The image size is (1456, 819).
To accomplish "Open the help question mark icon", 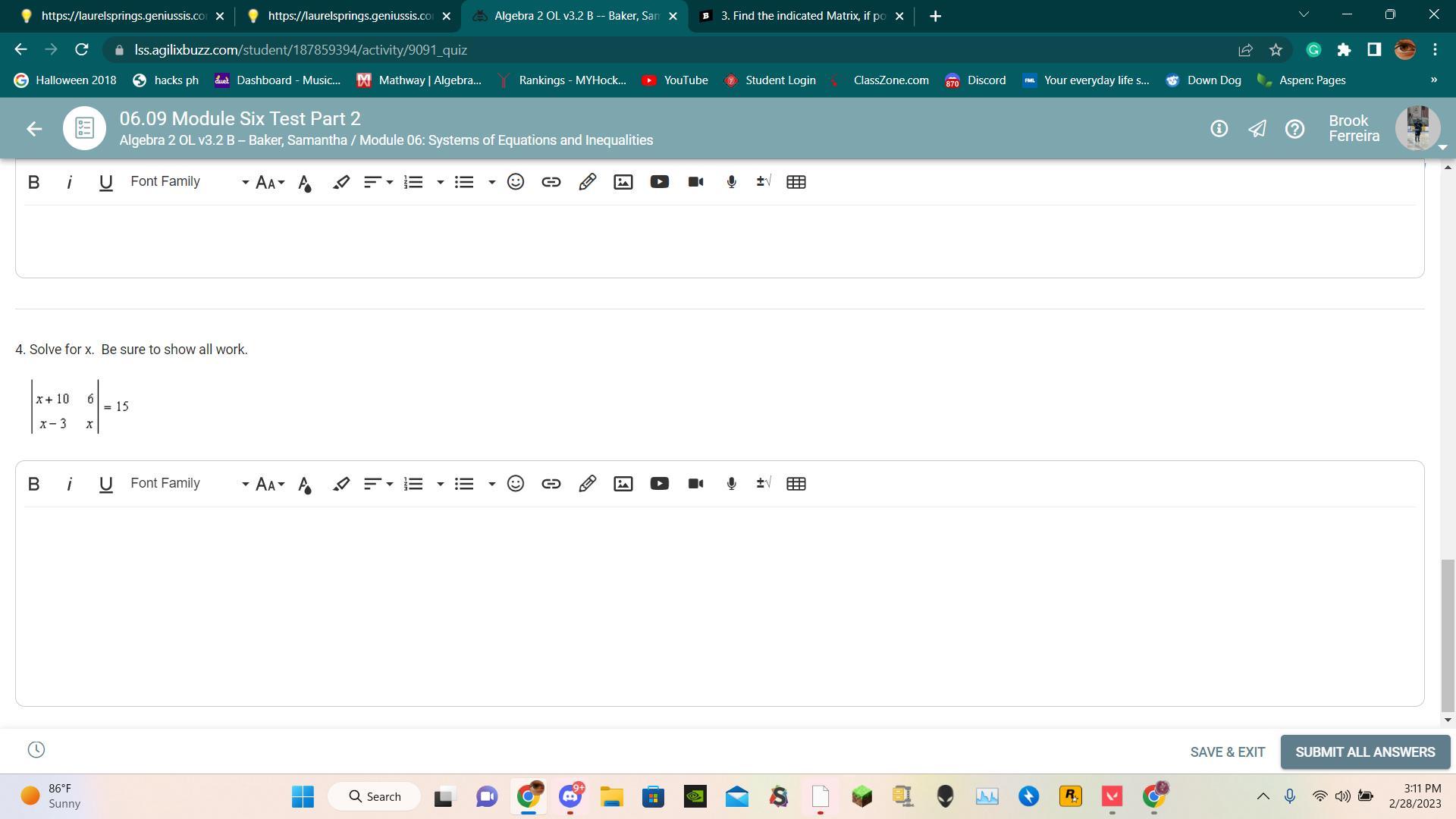I will tap(1294, 129).
